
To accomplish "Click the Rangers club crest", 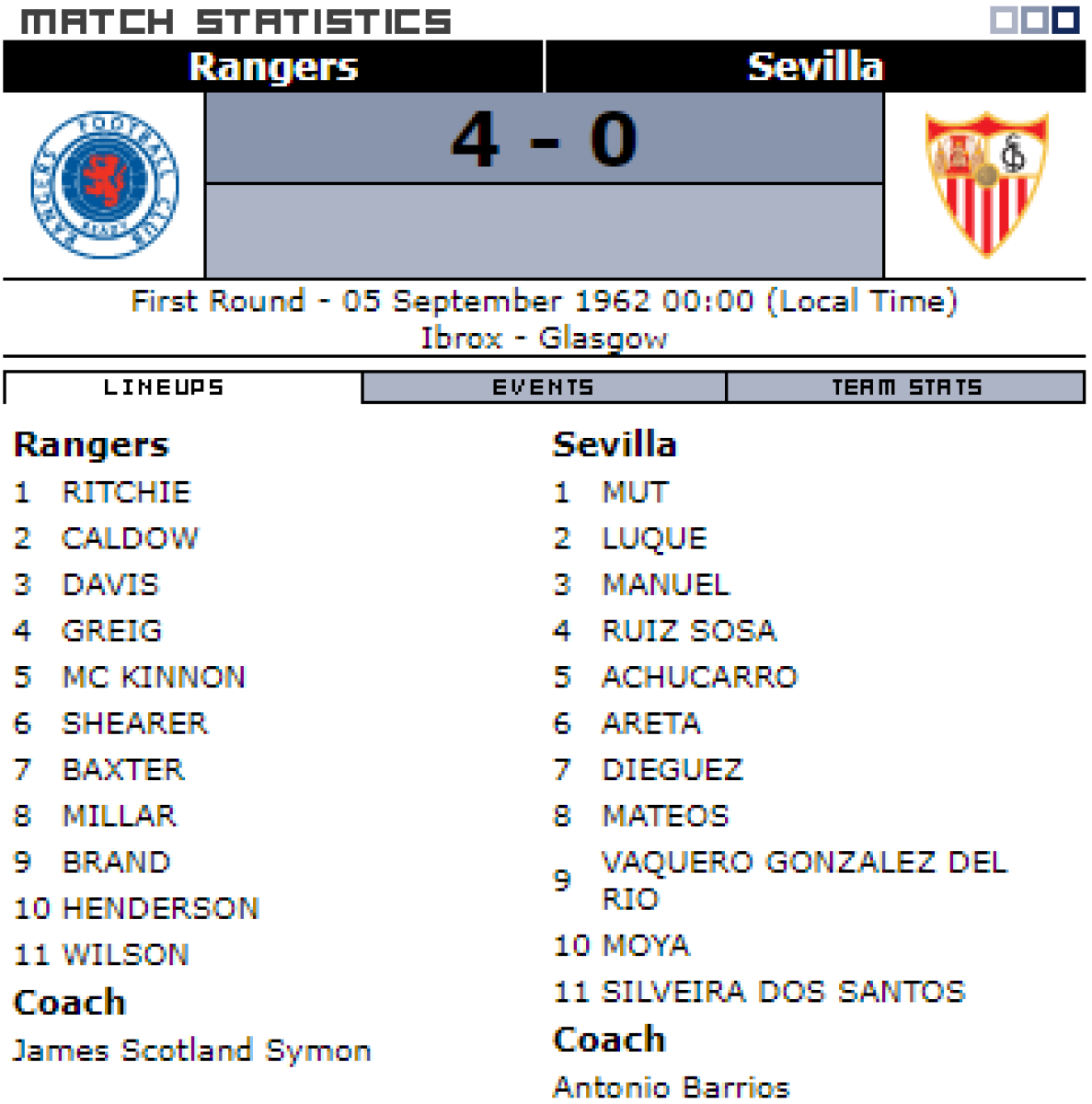I will point(104,185).
